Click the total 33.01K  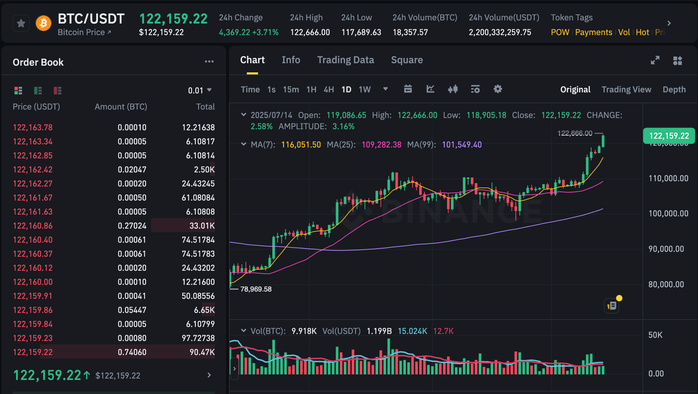(202, 226)
